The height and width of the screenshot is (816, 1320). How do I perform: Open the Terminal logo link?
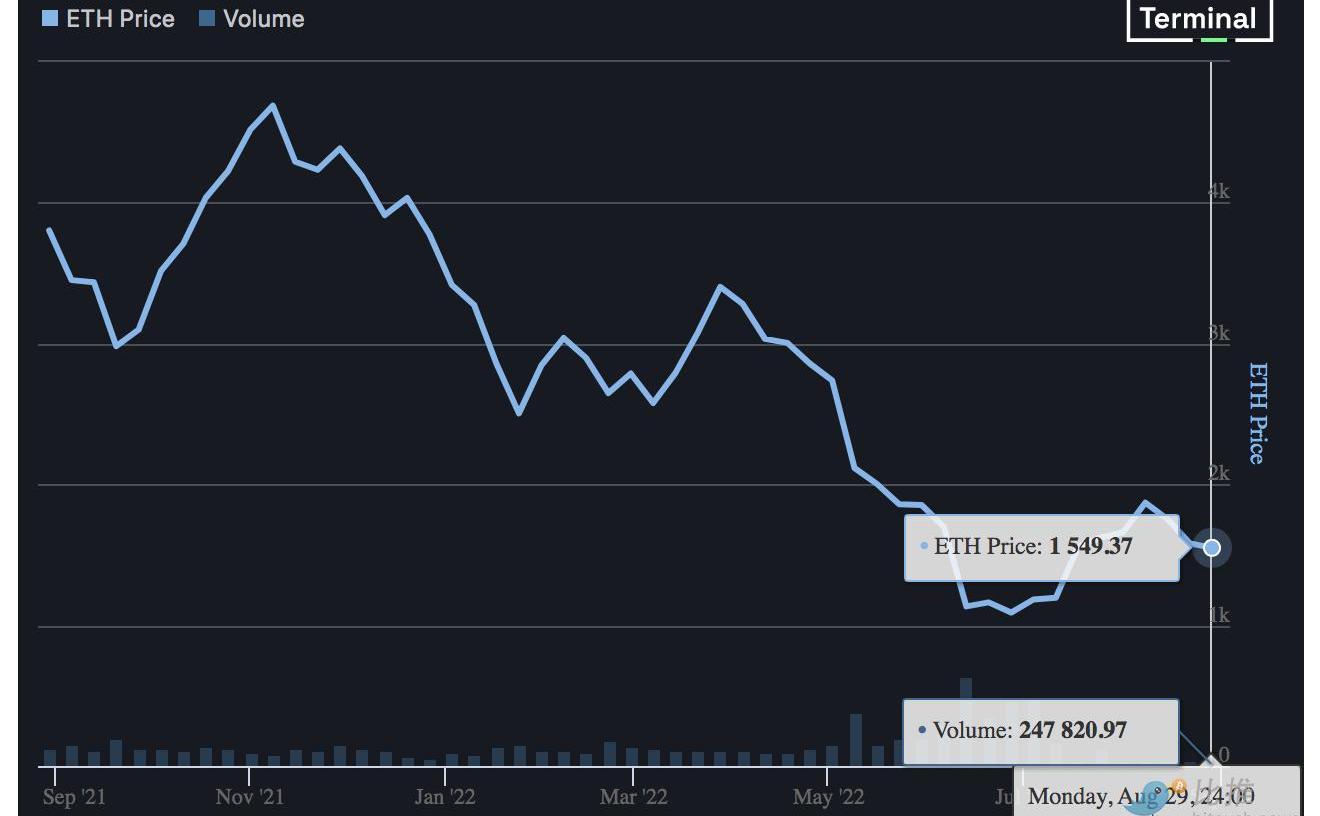pyautogui.click(x=1198, y=19)
